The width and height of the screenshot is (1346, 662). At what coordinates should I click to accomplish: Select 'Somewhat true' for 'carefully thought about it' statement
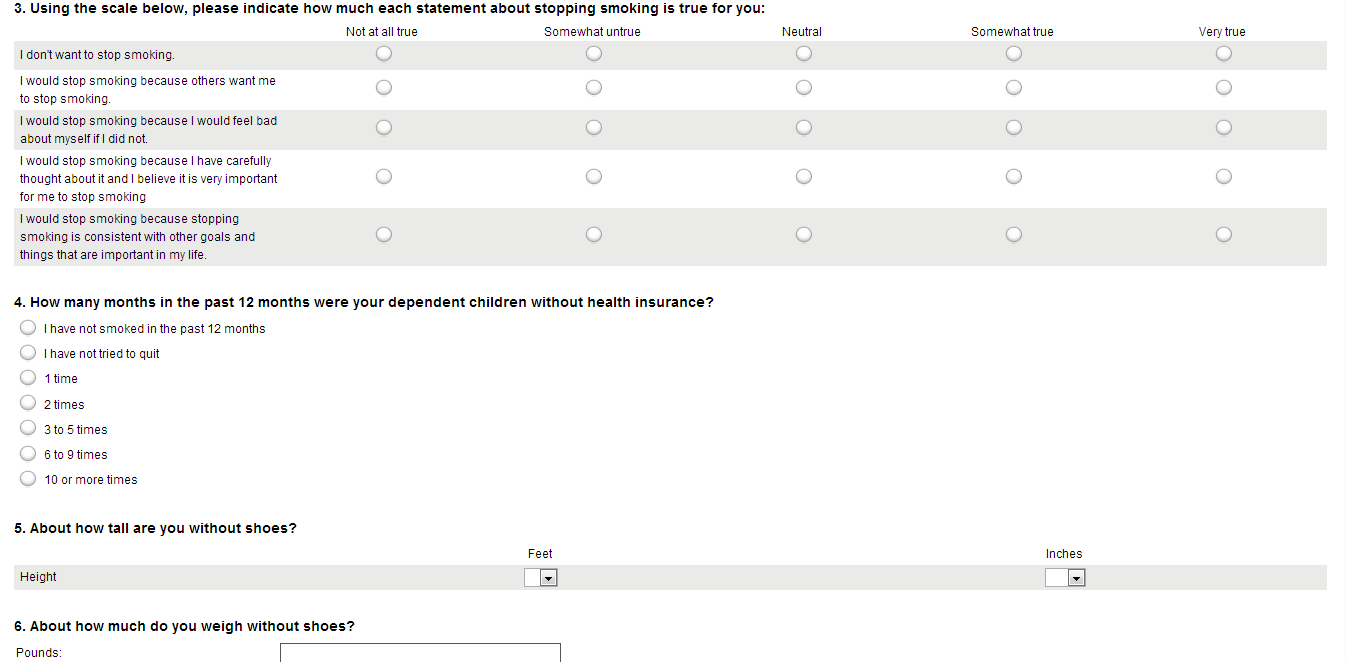pyautogui.click(x=1014, y=177)
